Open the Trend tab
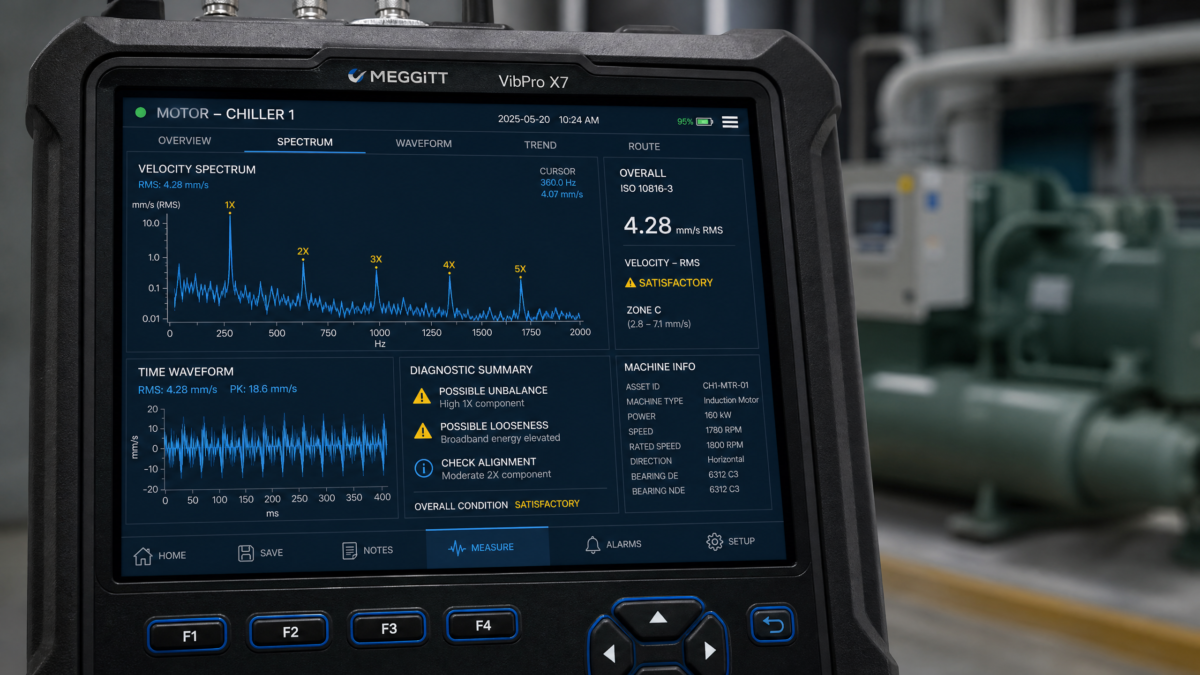 click(x=540, y=145)
